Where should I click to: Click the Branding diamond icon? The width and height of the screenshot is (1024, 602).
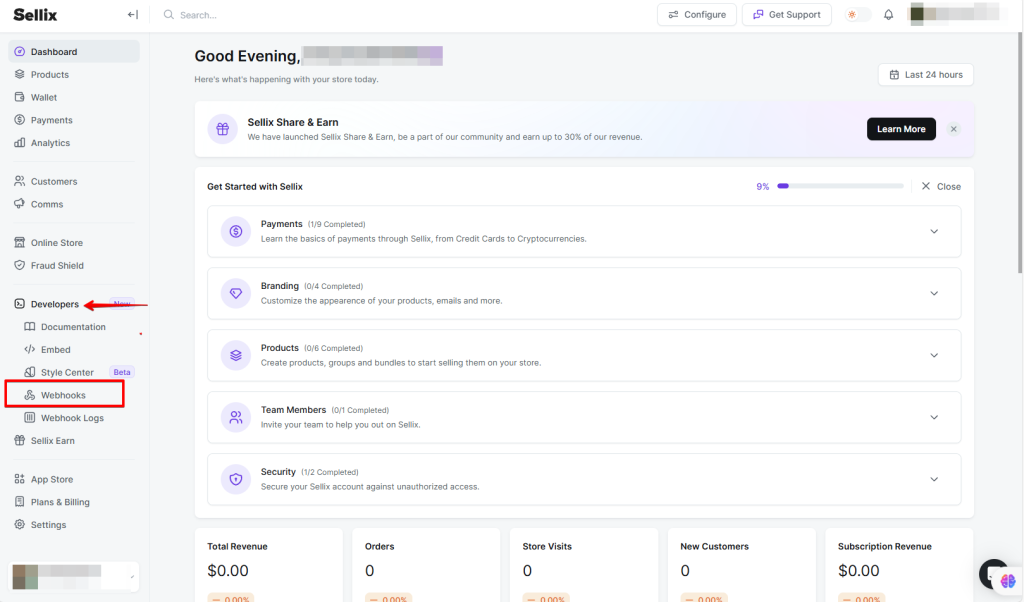236,294
